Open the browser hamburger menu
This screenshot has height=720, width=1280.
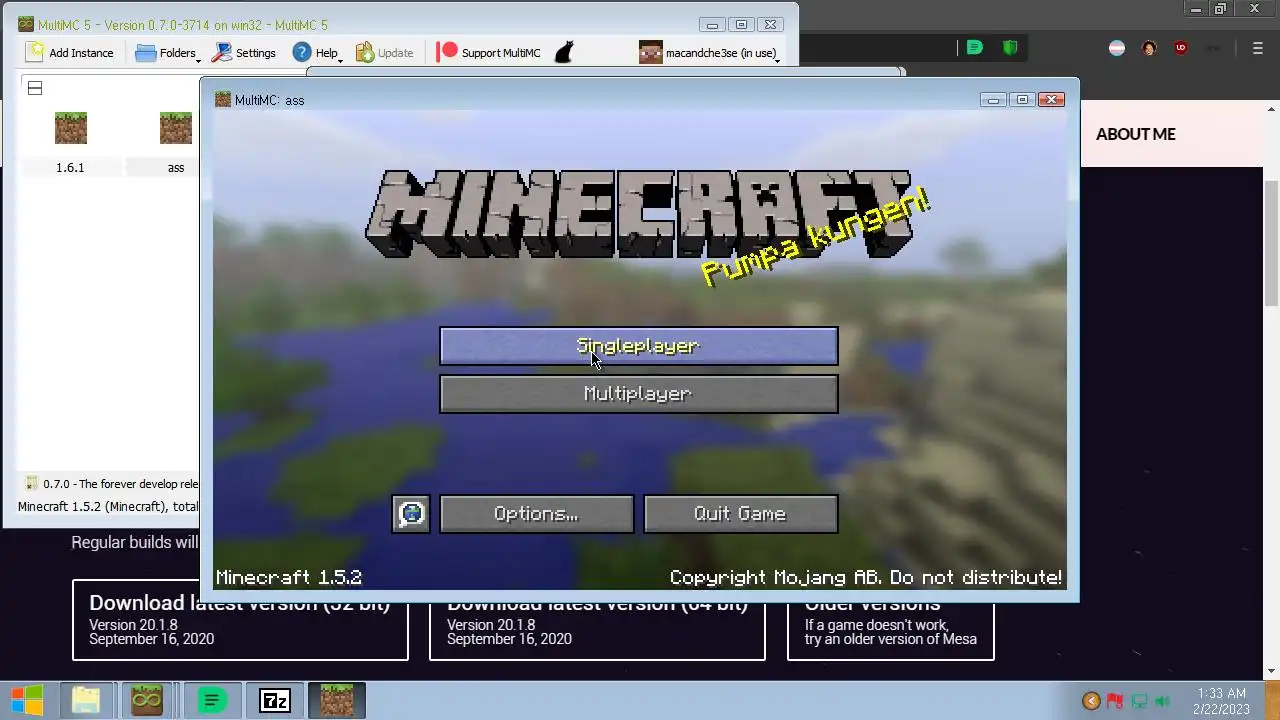tap(1258, 48)
